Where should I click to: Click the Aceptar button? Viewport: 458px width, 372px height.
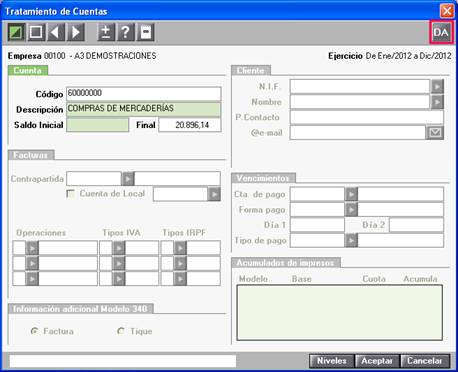[377, 361]
